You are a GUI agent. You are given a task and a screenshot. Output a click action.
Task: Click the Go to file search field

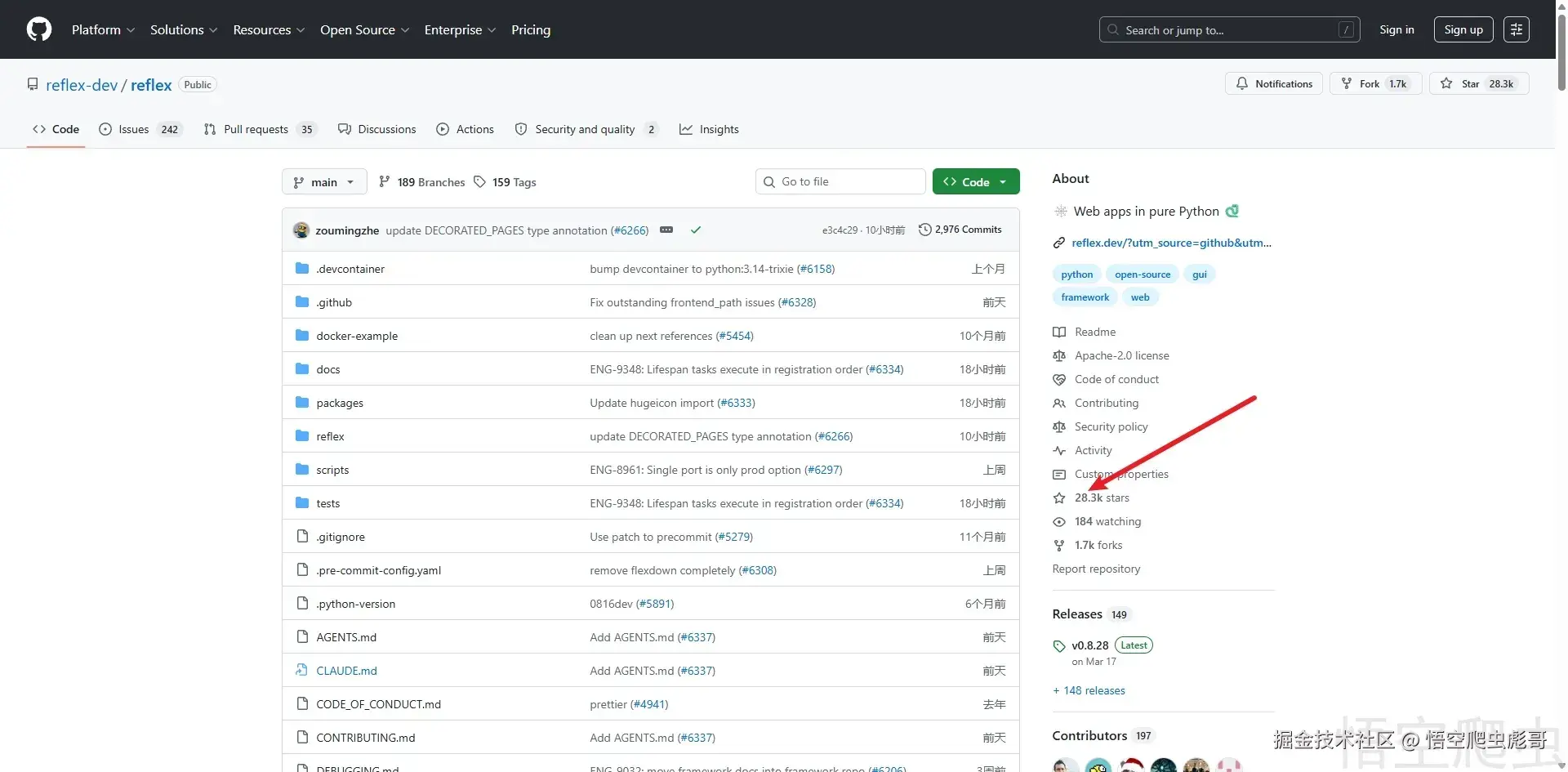tap(840, 181)
